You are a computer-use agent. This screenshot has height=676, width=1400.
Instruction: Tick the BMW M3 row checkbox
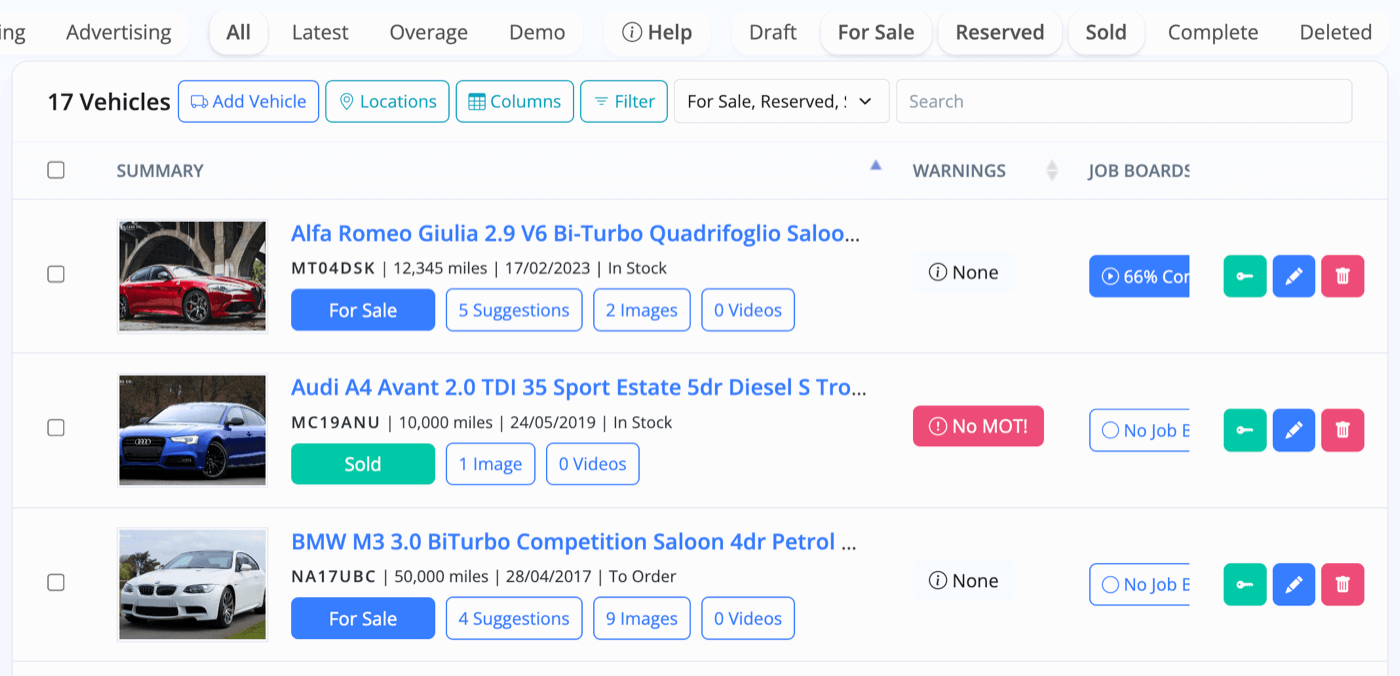(x=56, y=582)
